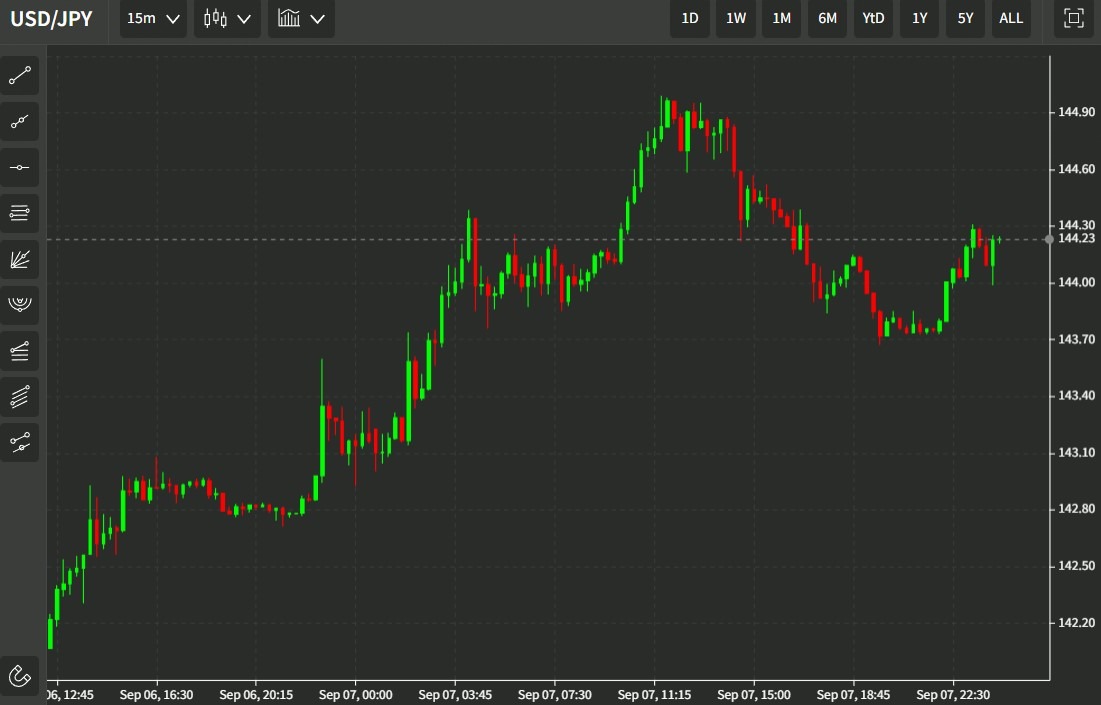Image resolution: width=1101 pixels, height=705 pixels.
Task: Enter fullscreen chart view
Action: [x=1074, y=18]
